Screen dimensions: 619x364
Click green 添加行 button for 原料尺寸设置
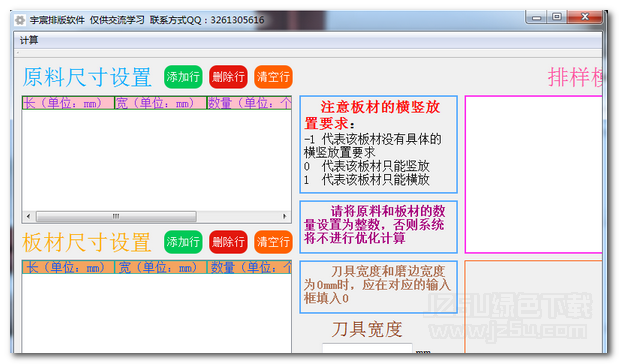coord(183,77)
